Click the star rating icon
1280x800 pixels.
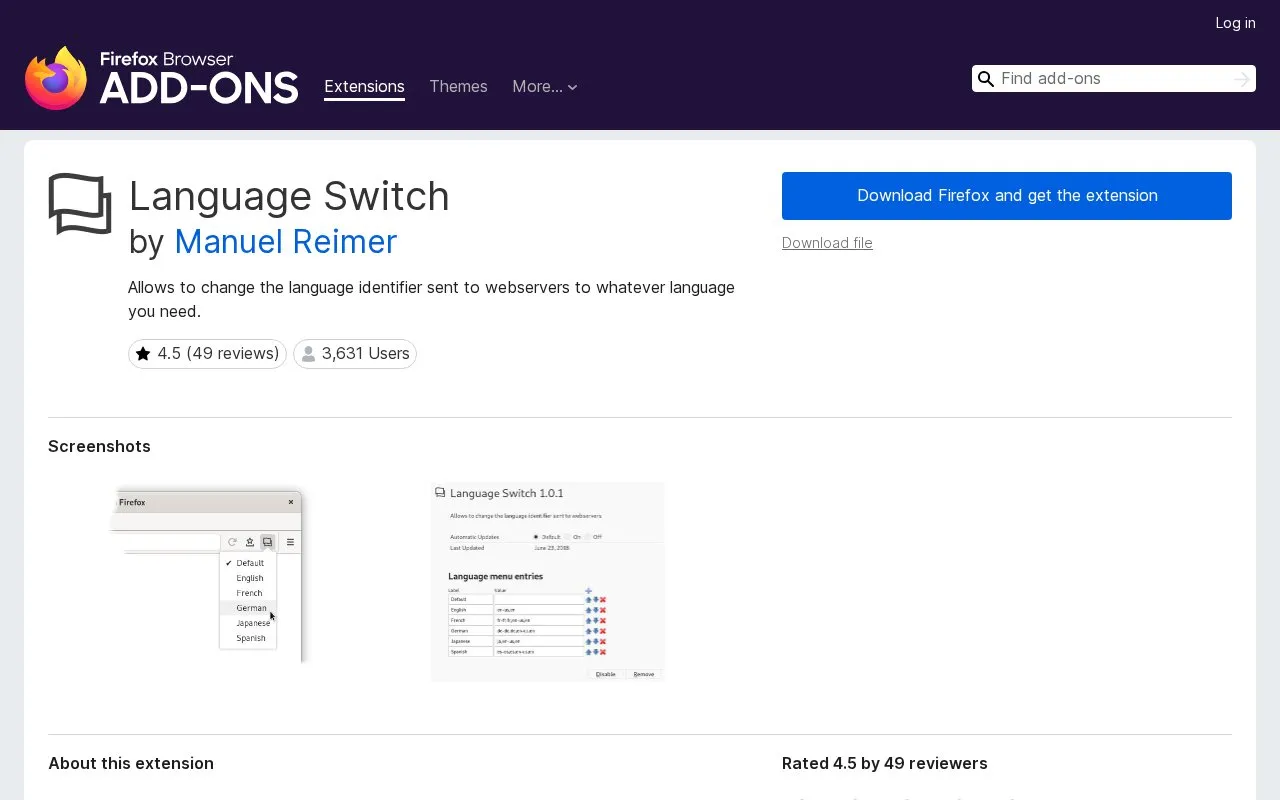pos(143,354)
